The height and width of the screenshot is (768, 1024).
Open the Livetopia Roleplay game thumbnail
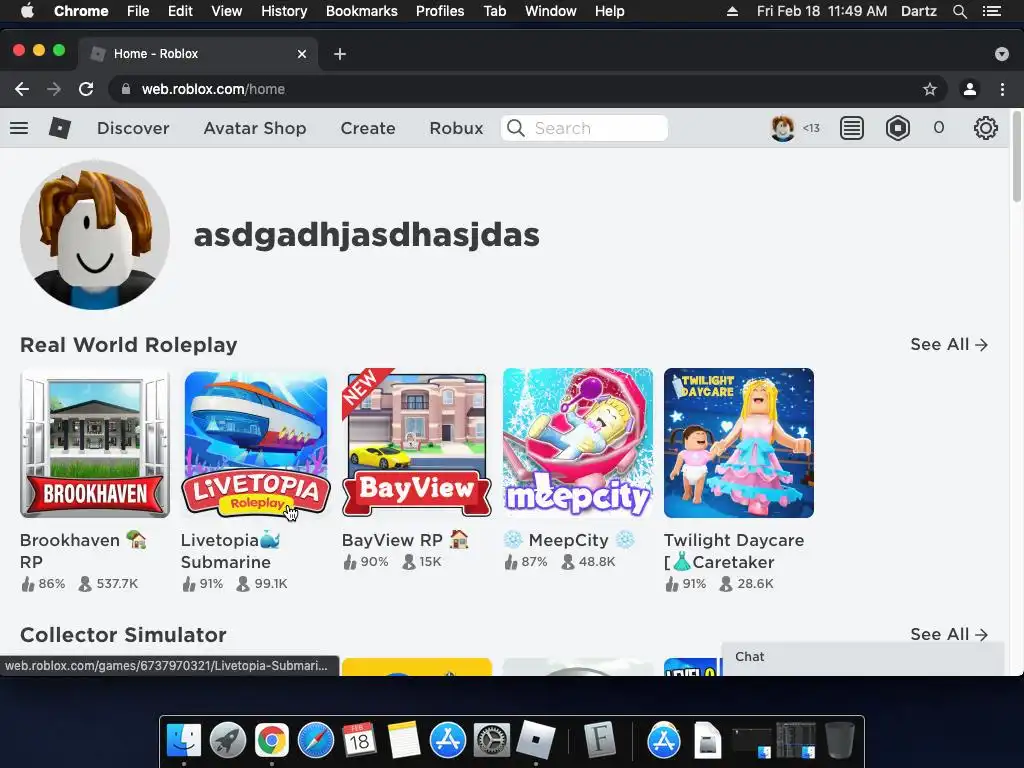pos(256,443)
